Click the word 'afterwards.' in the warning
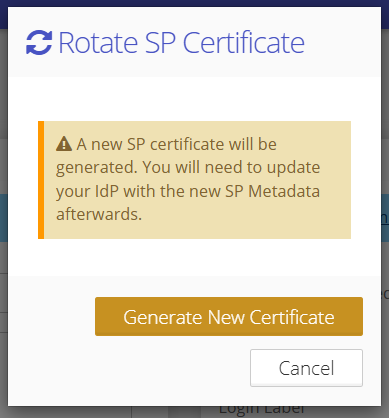Viewport: 389px width, 418px height. pos(99,214)
